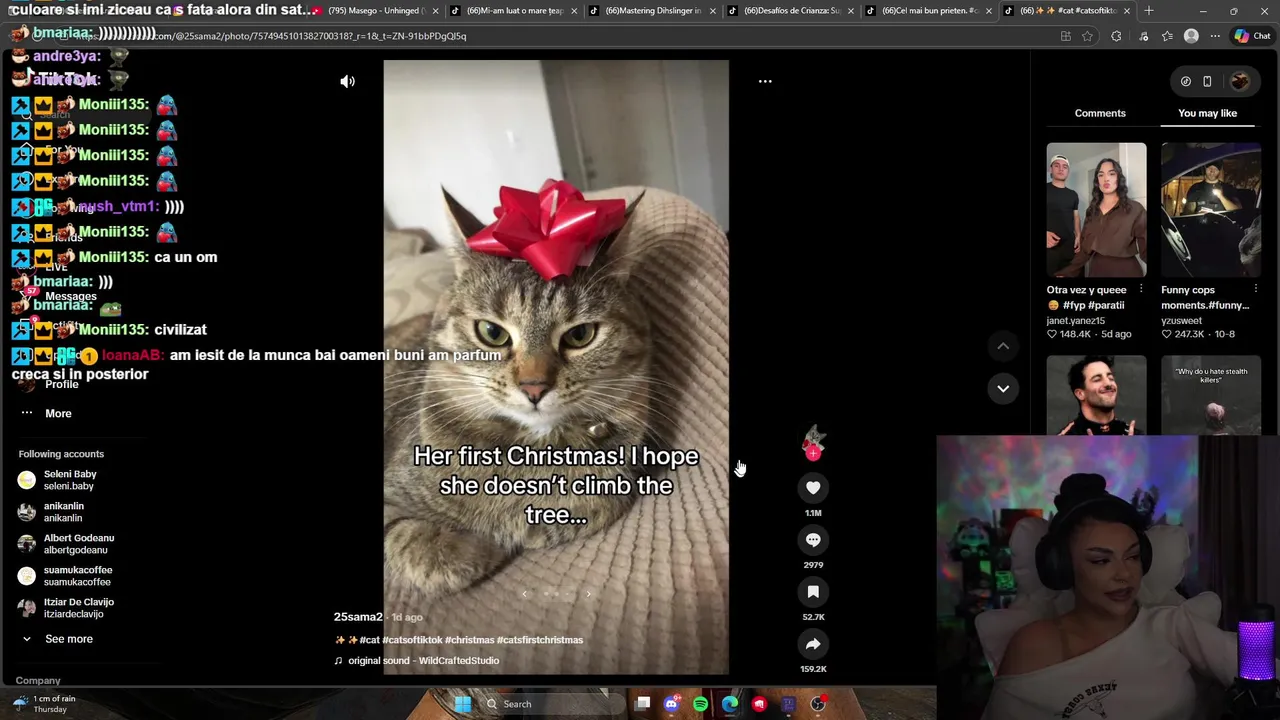Open TikTok profile avatar menu
Image resolution: width=1280 pixels, height=720 pixels.
click(x=1240, y=82)
